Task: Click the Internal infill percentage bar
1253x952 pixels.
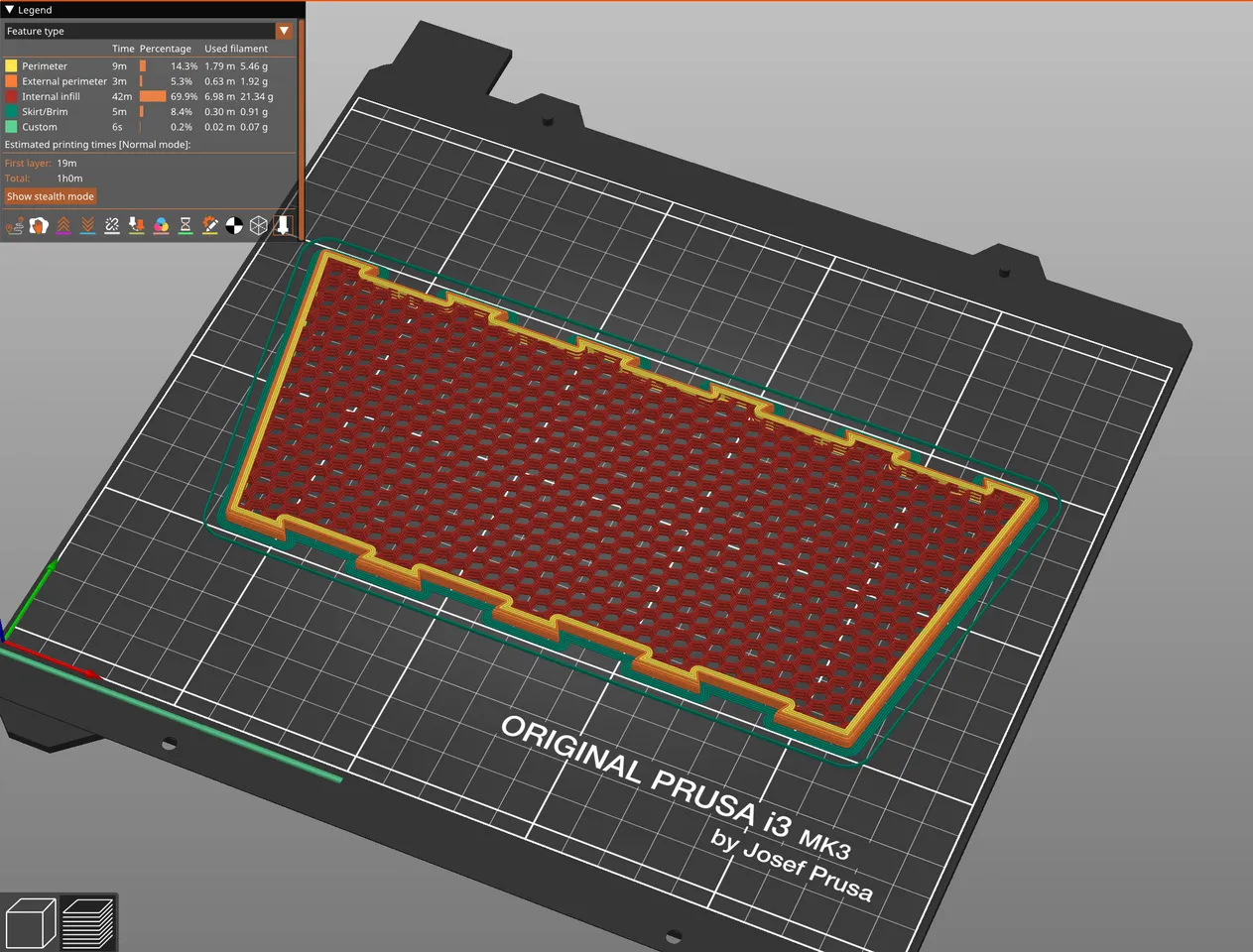Action: pos(153,96)
